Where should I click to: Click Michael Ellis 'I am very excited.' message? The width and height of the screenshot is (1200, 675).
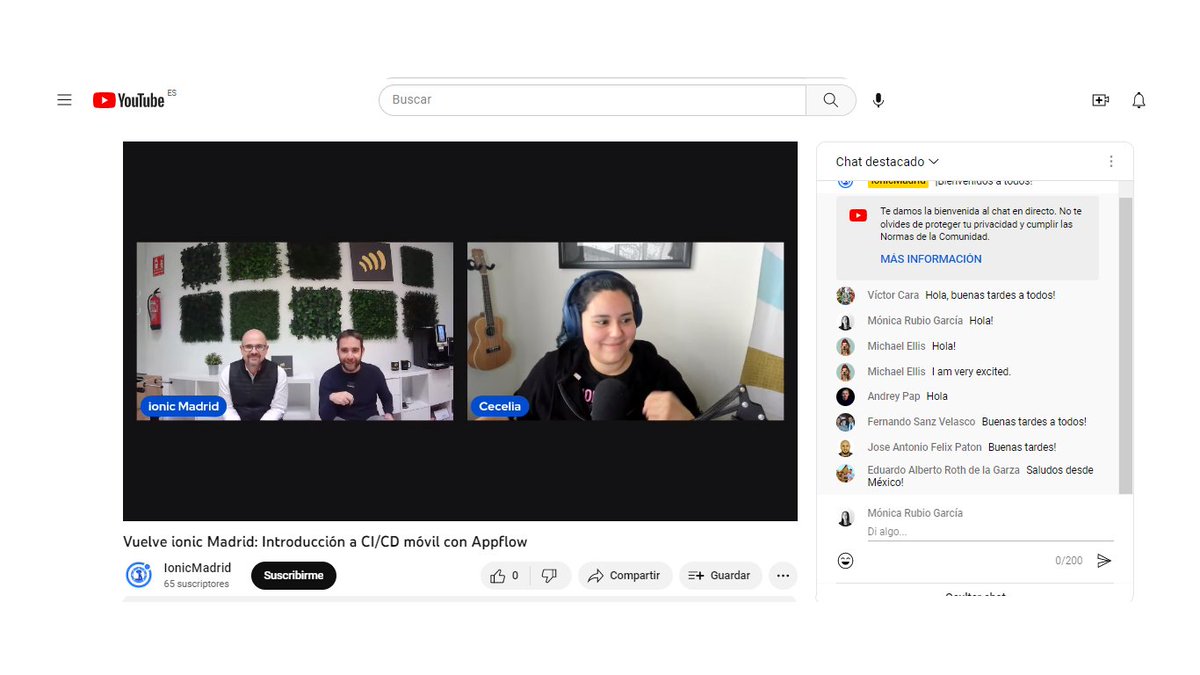coord(971,372)
